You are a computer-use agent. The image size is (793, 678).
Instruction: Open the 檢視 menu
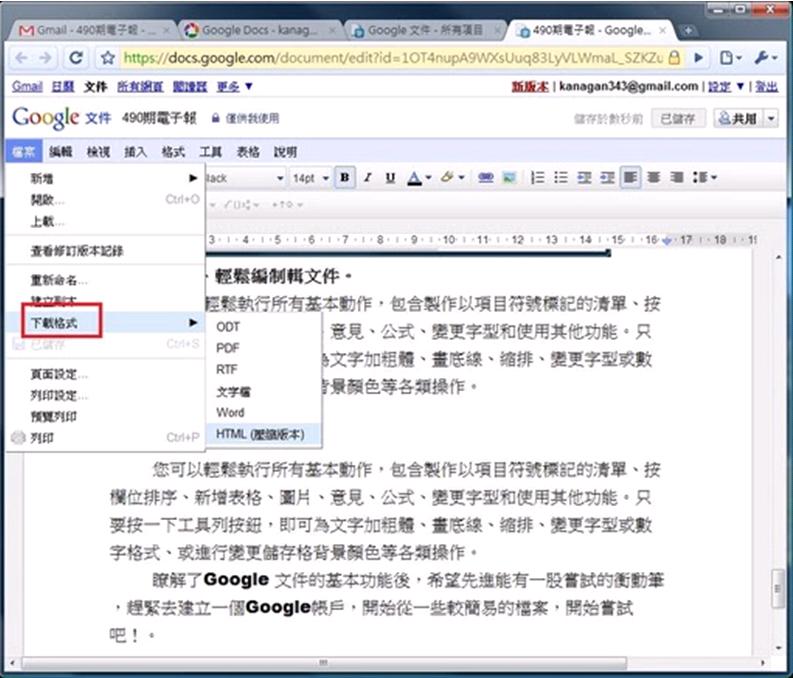(x=98, y=152)
